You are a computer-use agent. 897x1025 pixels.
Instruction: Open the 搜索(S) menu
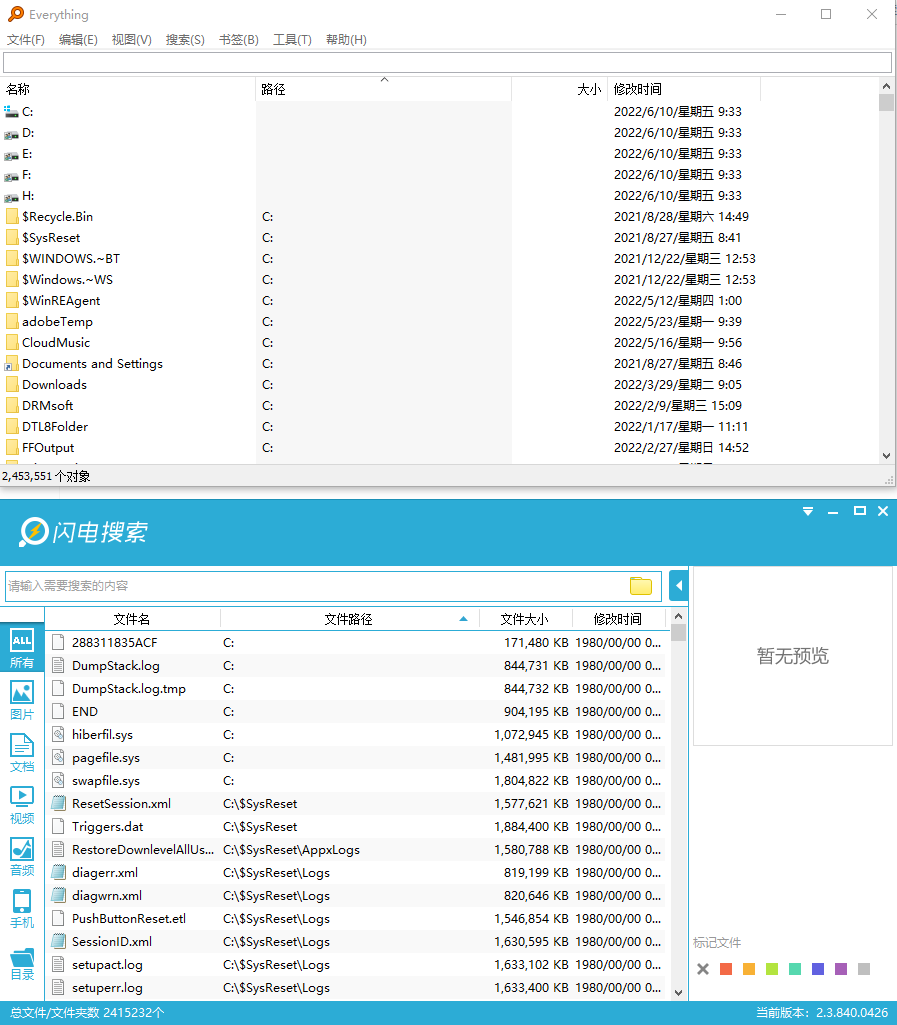tap(185, 40)
